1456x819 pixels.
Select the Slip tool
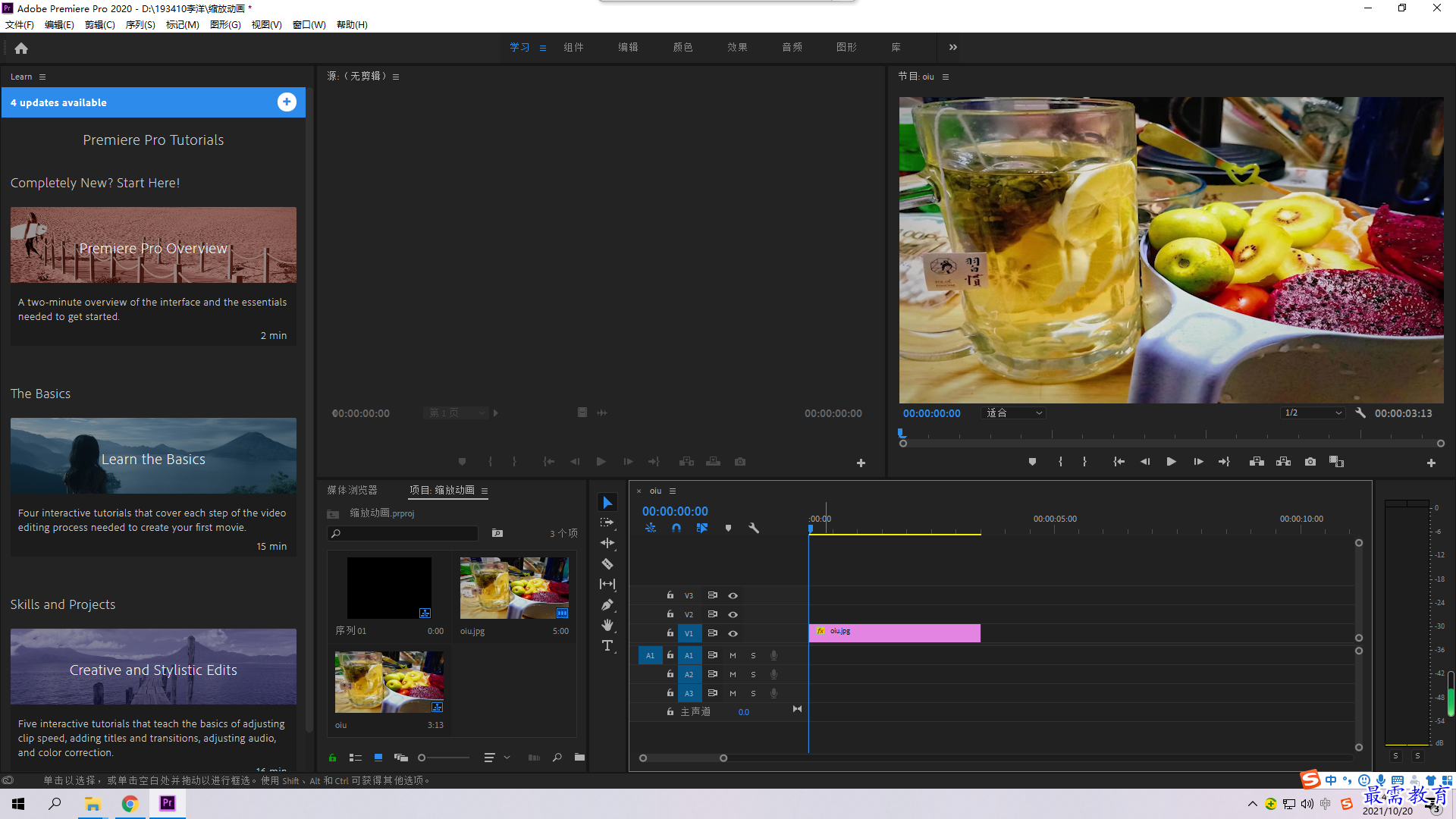[607, 584]
